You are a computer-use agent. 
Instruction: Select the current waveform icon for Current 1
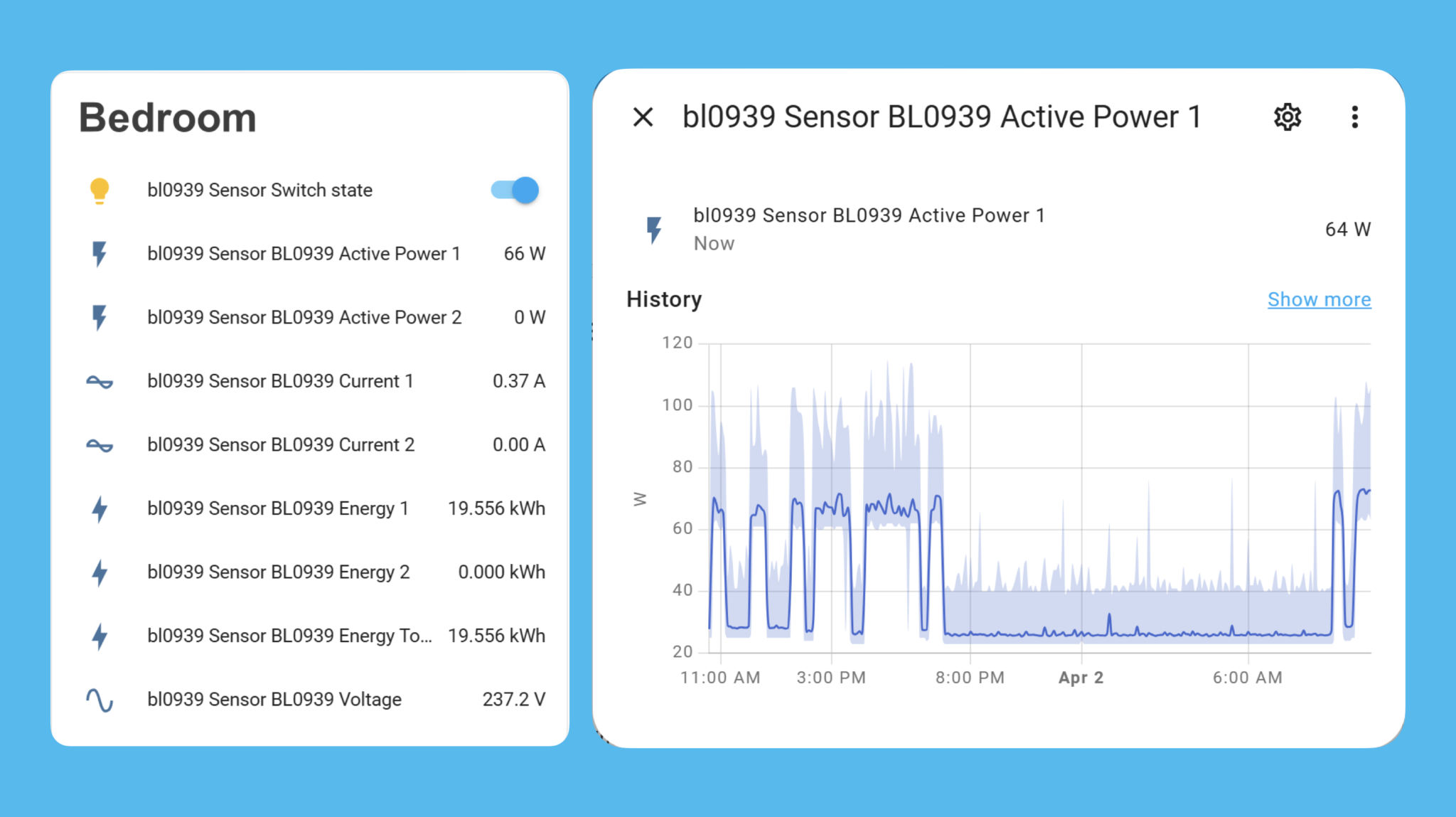[x=100, y=381]
